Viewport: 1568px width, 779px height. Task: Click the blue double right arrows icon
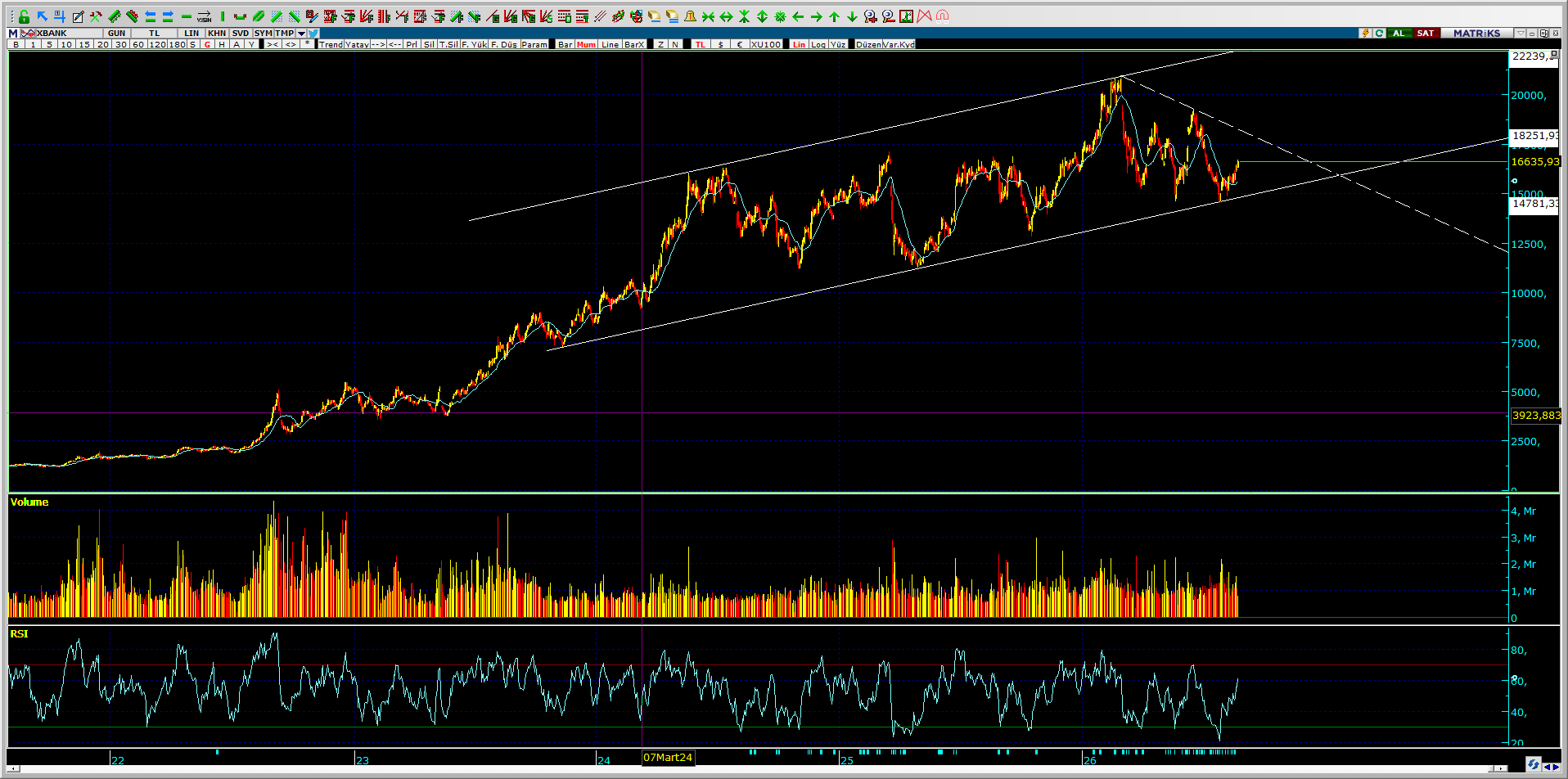[168, 16]
